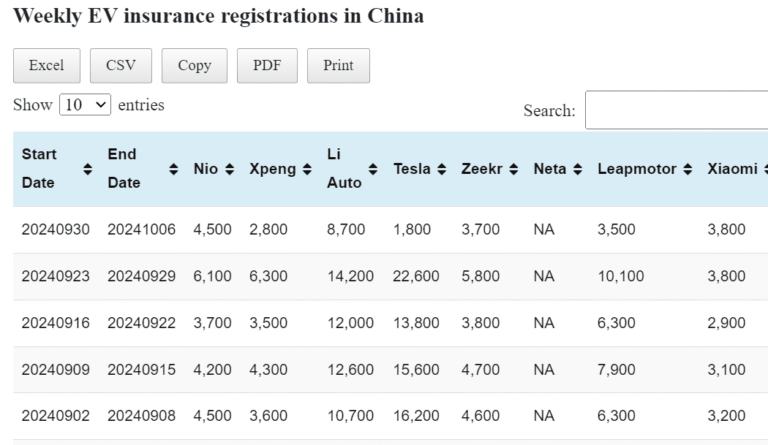Image resolution: width=768 pixels, height=445 pixels.
Task: Sort Li Auto column using arrows
Action: point(374,170)
